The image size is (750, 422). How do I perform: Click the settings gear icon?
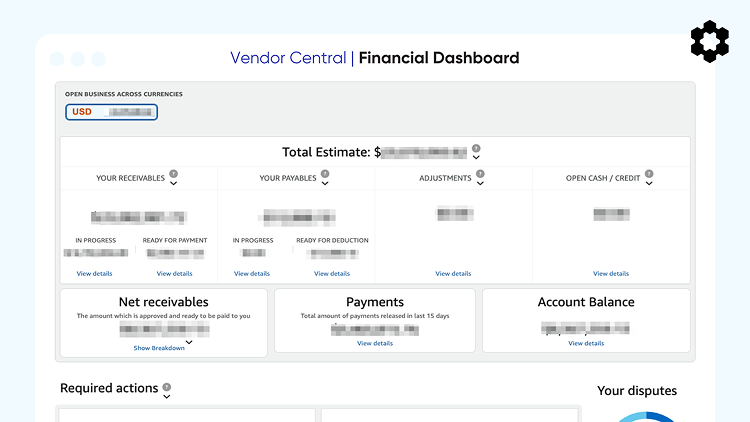click(710, 42)
